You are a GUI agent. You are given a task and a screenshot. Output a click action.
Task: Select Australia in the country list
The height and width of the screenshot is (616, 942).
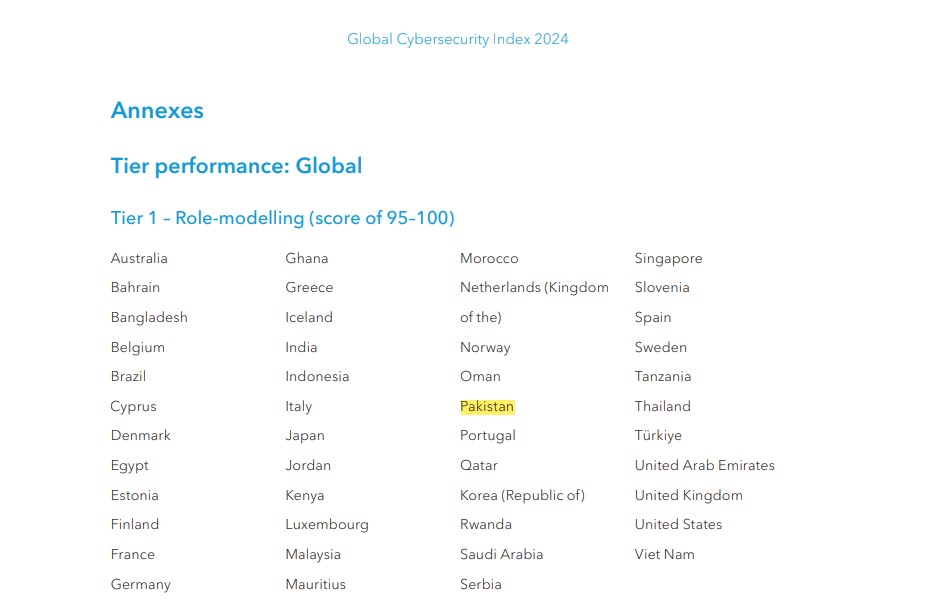pos(139,259)
